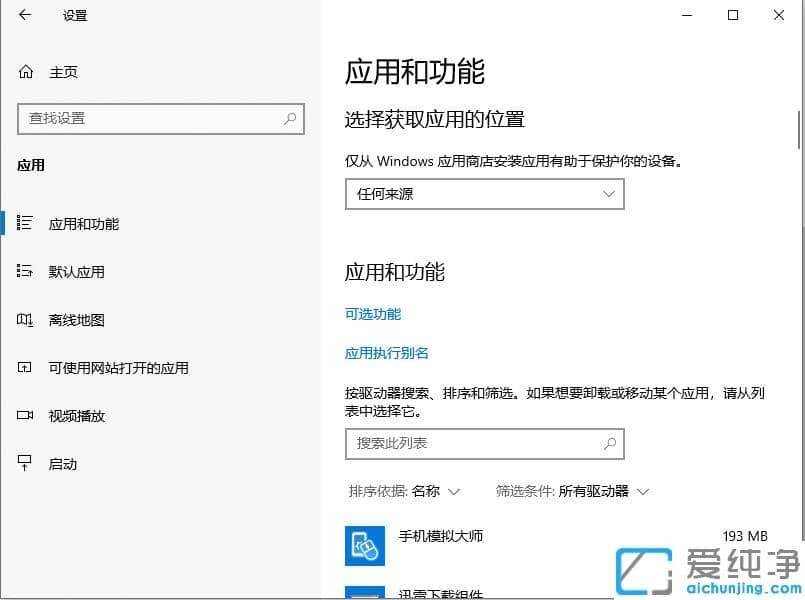Image resolution: width=805 pixels, height=600 pixels.
Task: Select the 应用 section header in sidebar
Action: click(31, 165)
